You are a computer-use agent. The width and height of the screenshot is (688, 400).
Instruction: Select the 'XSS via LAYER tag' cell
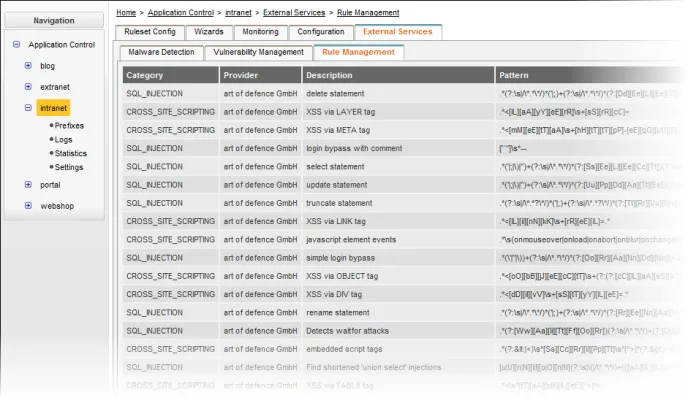398,112
